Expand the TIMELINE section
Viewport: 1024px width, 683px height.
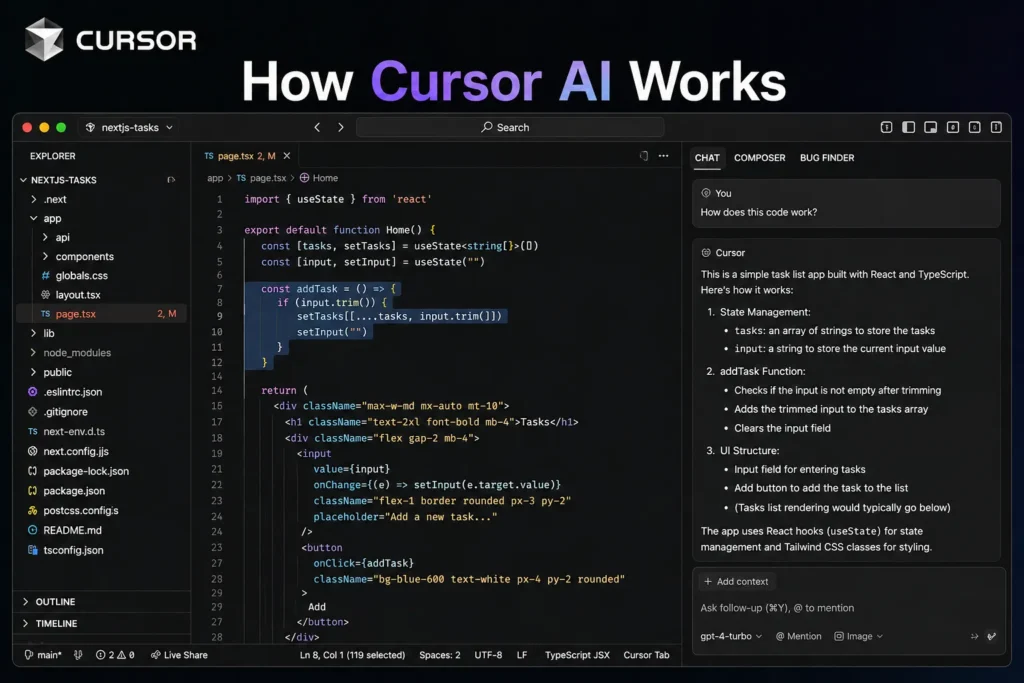click(56, 624)
